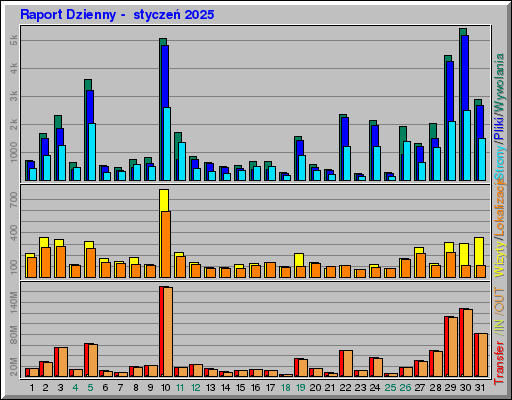Click day label 26 on the x-axis
Viewport: 512px width, 400px height.
tap(405, 388)
